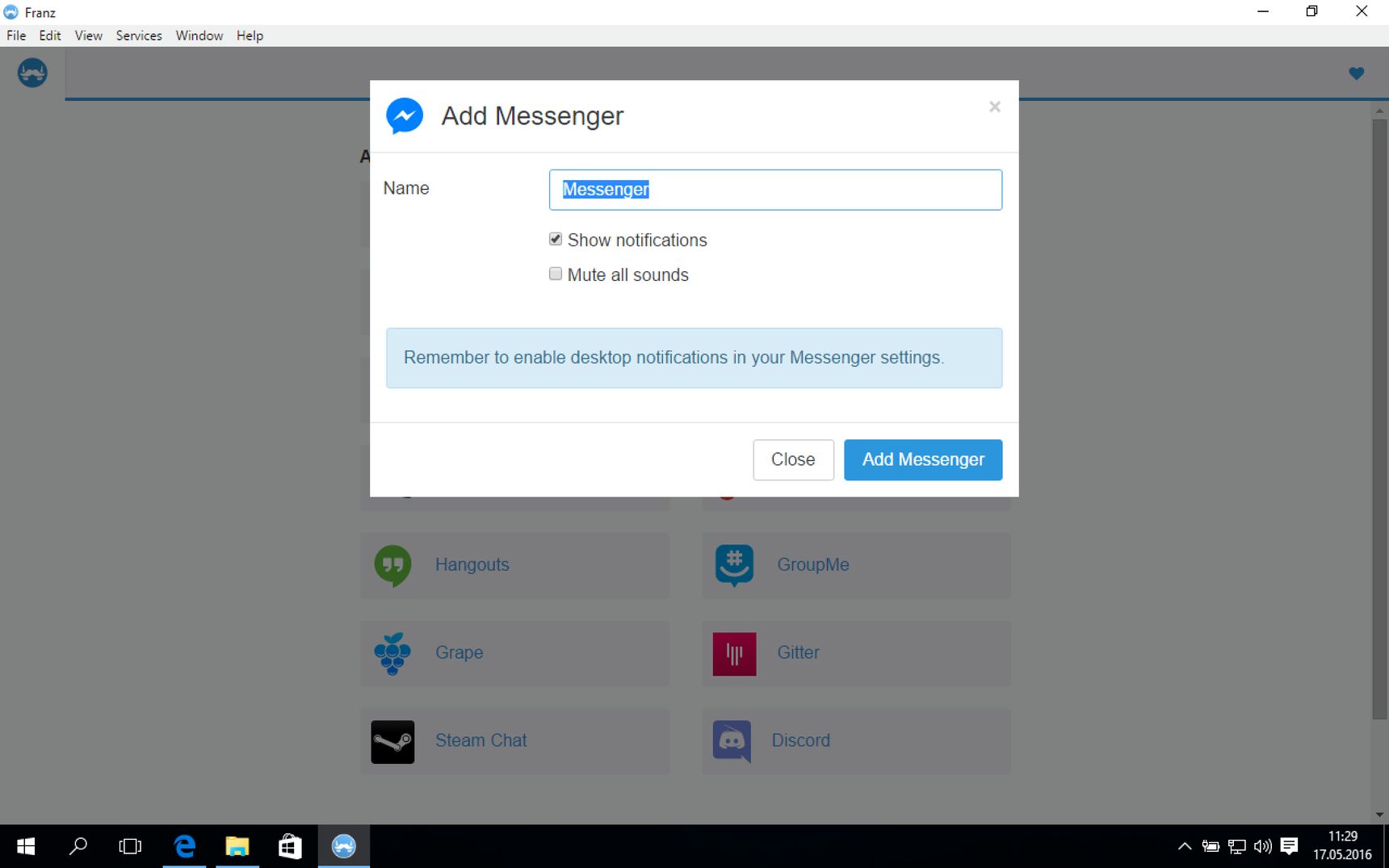This screenshot has width=1389, height=868.
Task: Enable Mute all sounds checkbox
Action: [x=556, y=274]
